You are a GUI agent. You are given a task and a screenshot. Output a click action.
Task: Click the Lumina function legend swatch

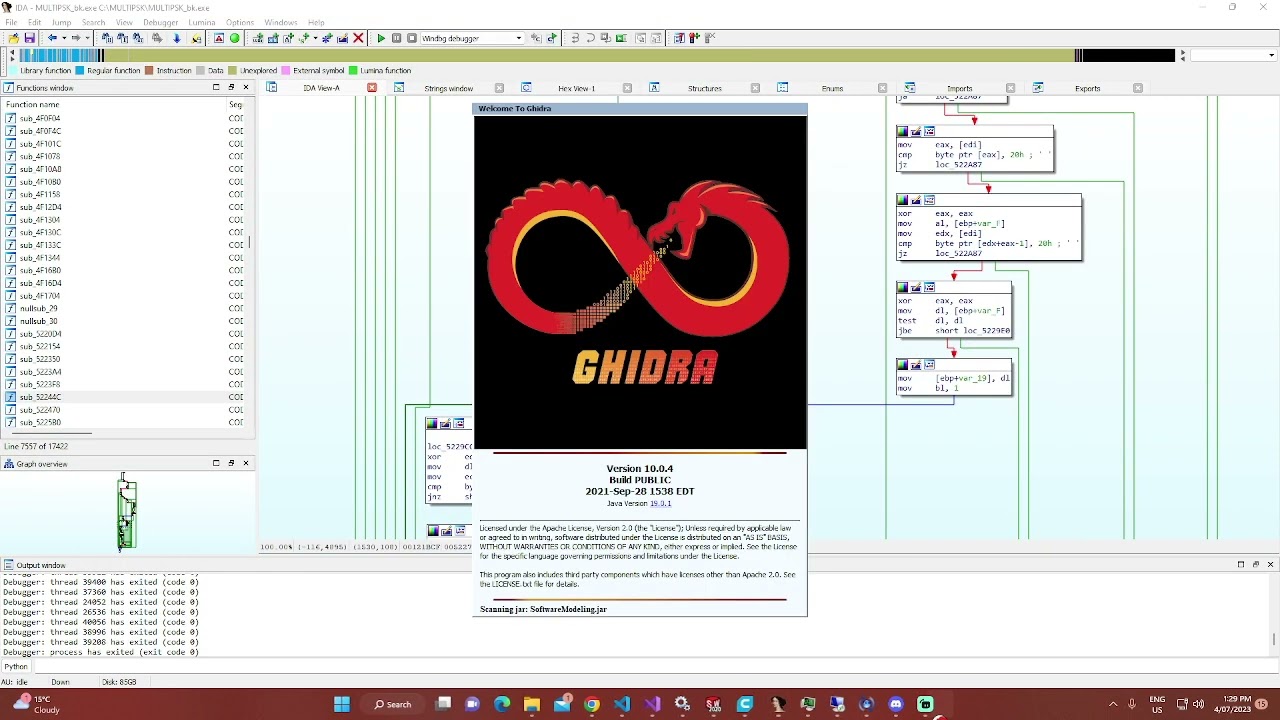353,71
